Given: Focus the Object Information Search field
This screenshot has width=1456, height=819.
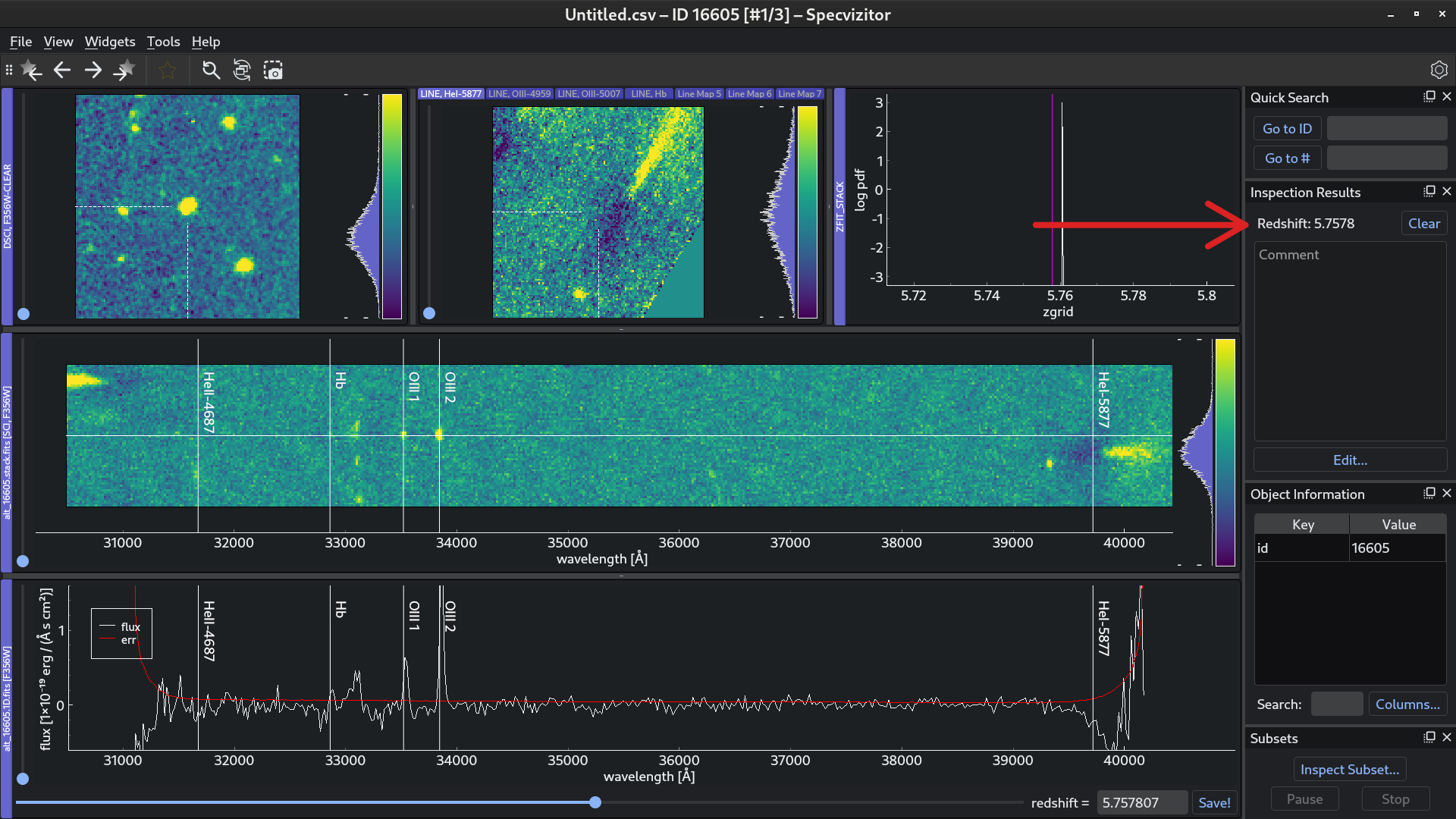Looking at the screenshot, I should [x=1337, y=704].
